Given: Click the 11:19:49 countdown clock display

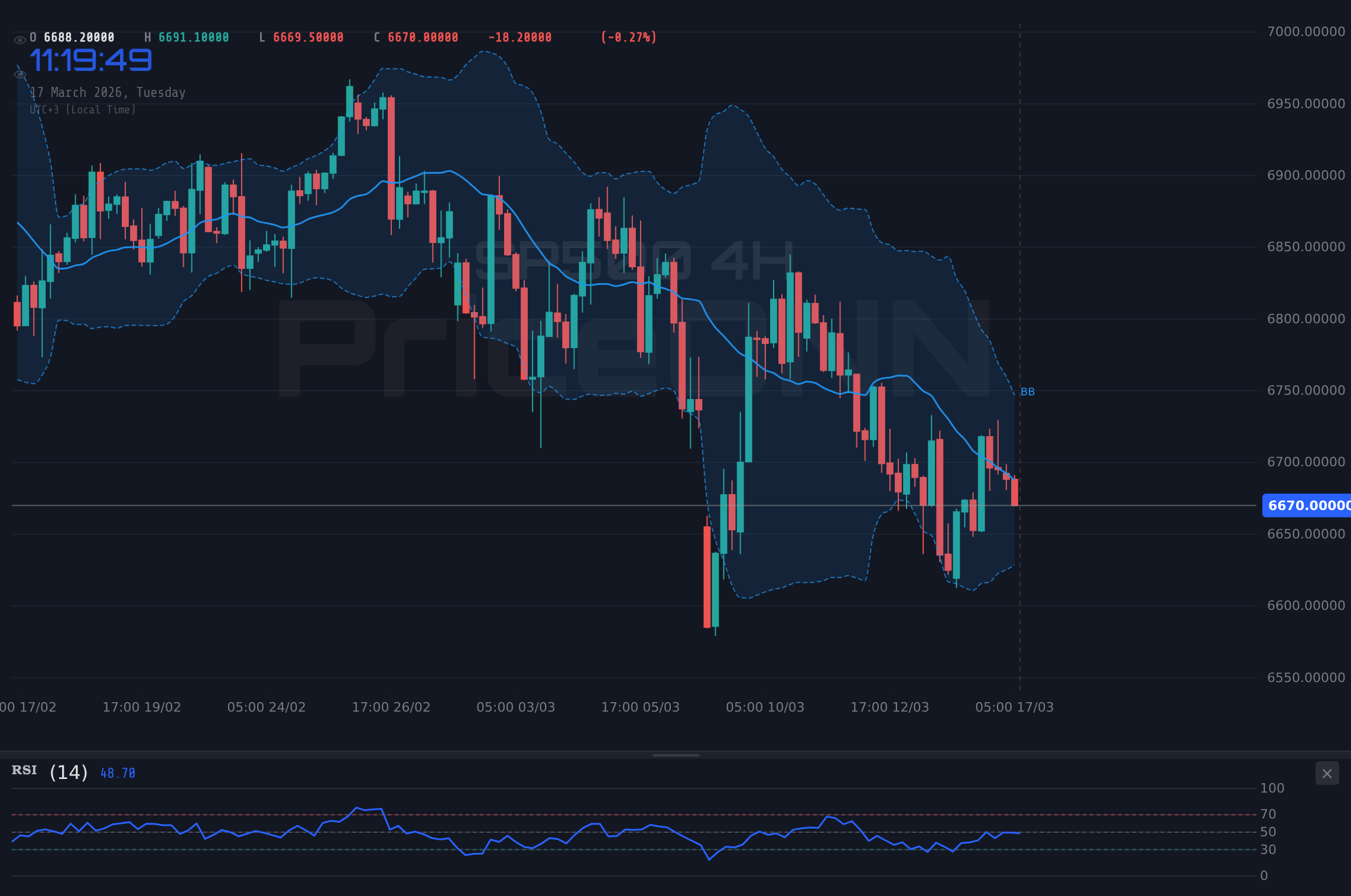Looking at the screenshot, I should (90, 59).
